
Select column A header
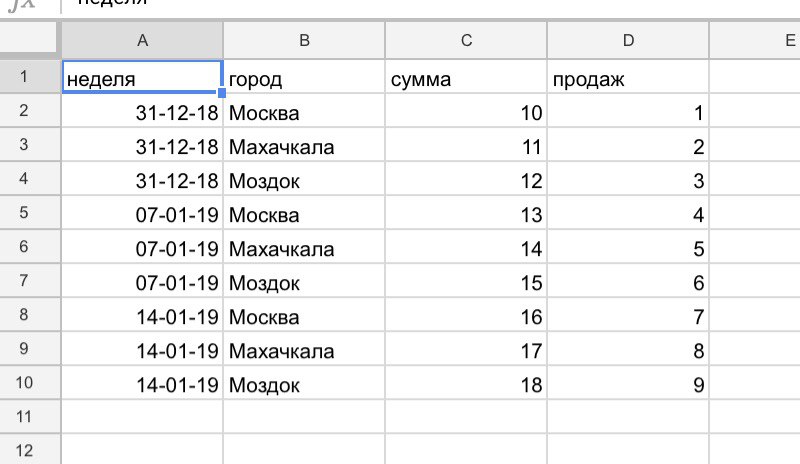pos(142,40)
